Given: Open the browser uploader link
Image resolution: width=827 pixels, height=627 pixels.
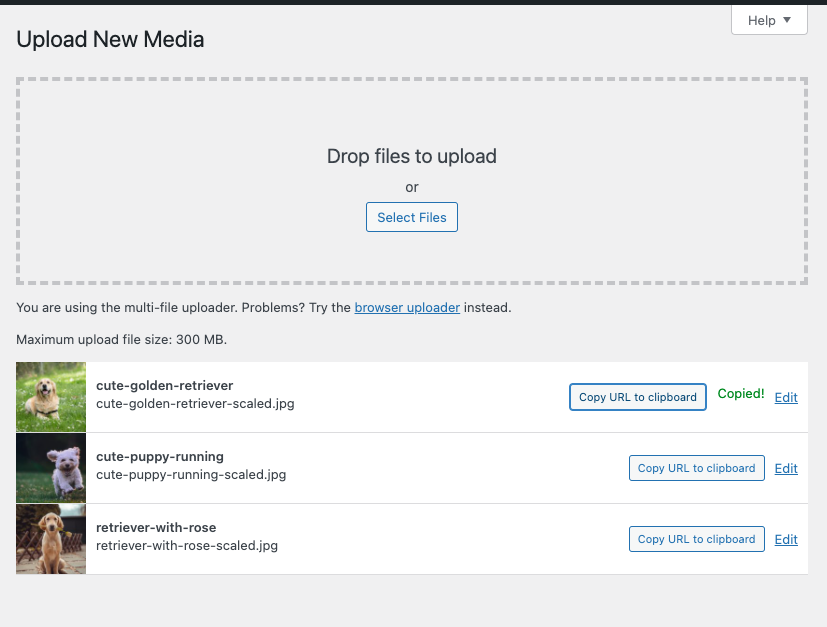Looking at the screenshot, I should click(406, 307).
